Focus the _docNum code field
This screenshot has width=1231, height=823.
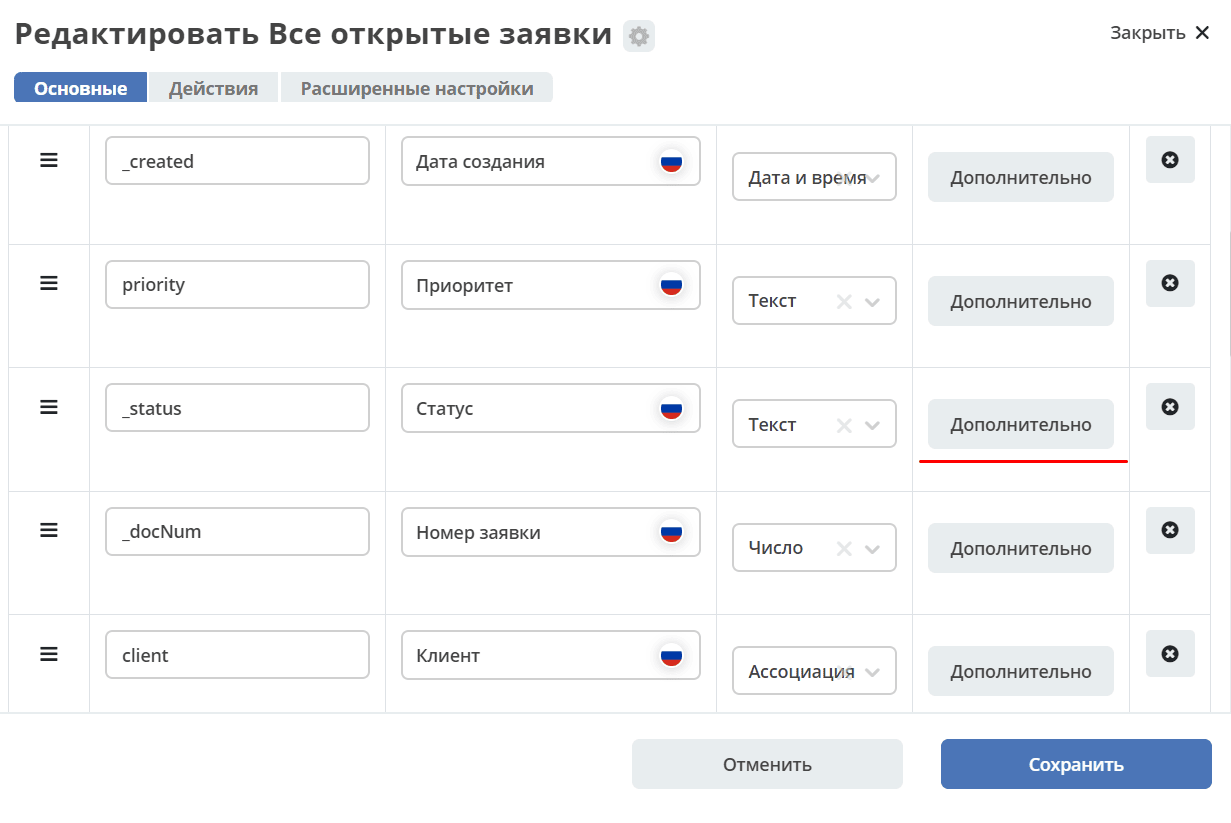click(237, 531)
